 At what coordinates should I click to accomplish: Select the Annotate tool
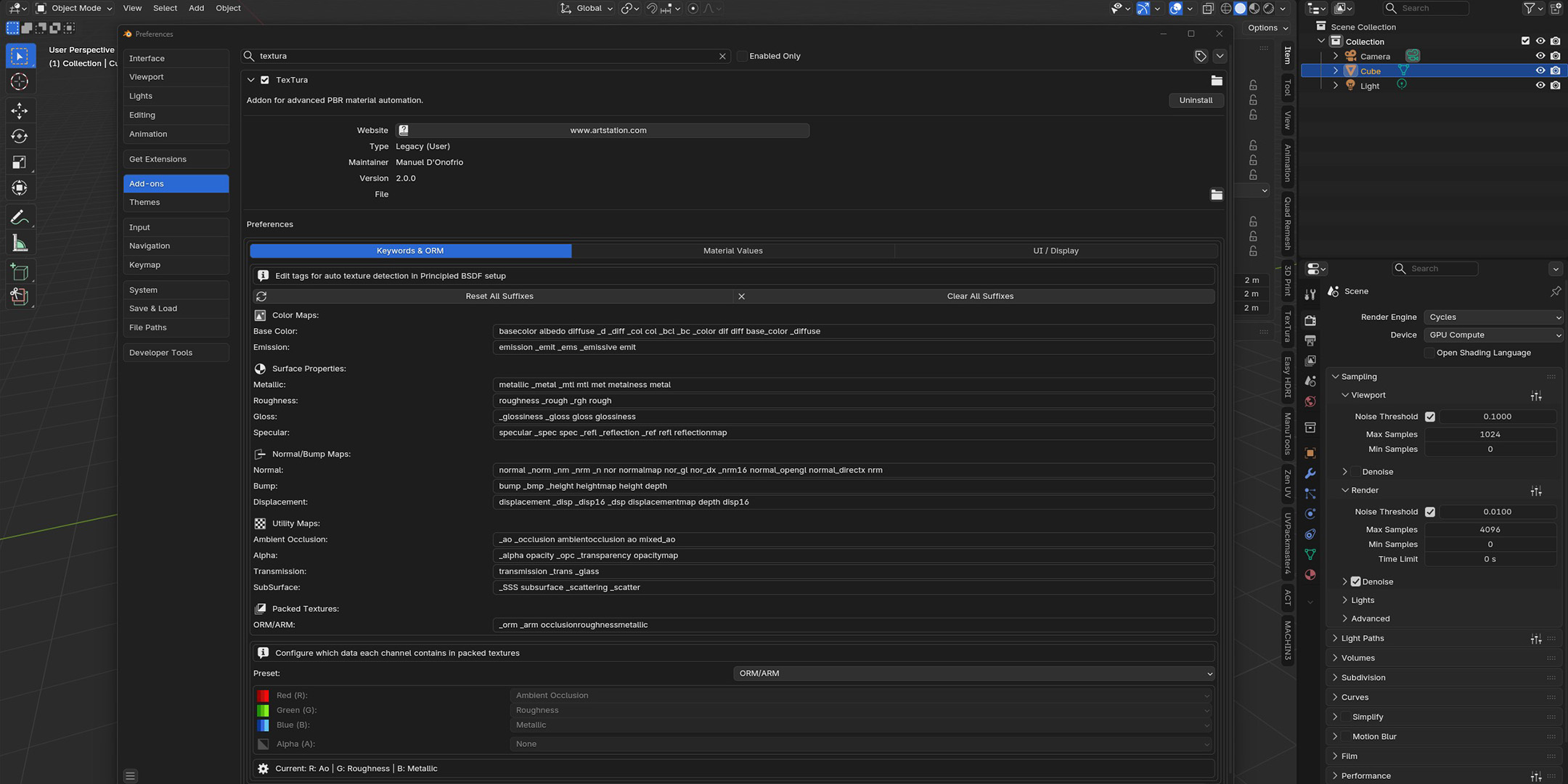(20, 217)
